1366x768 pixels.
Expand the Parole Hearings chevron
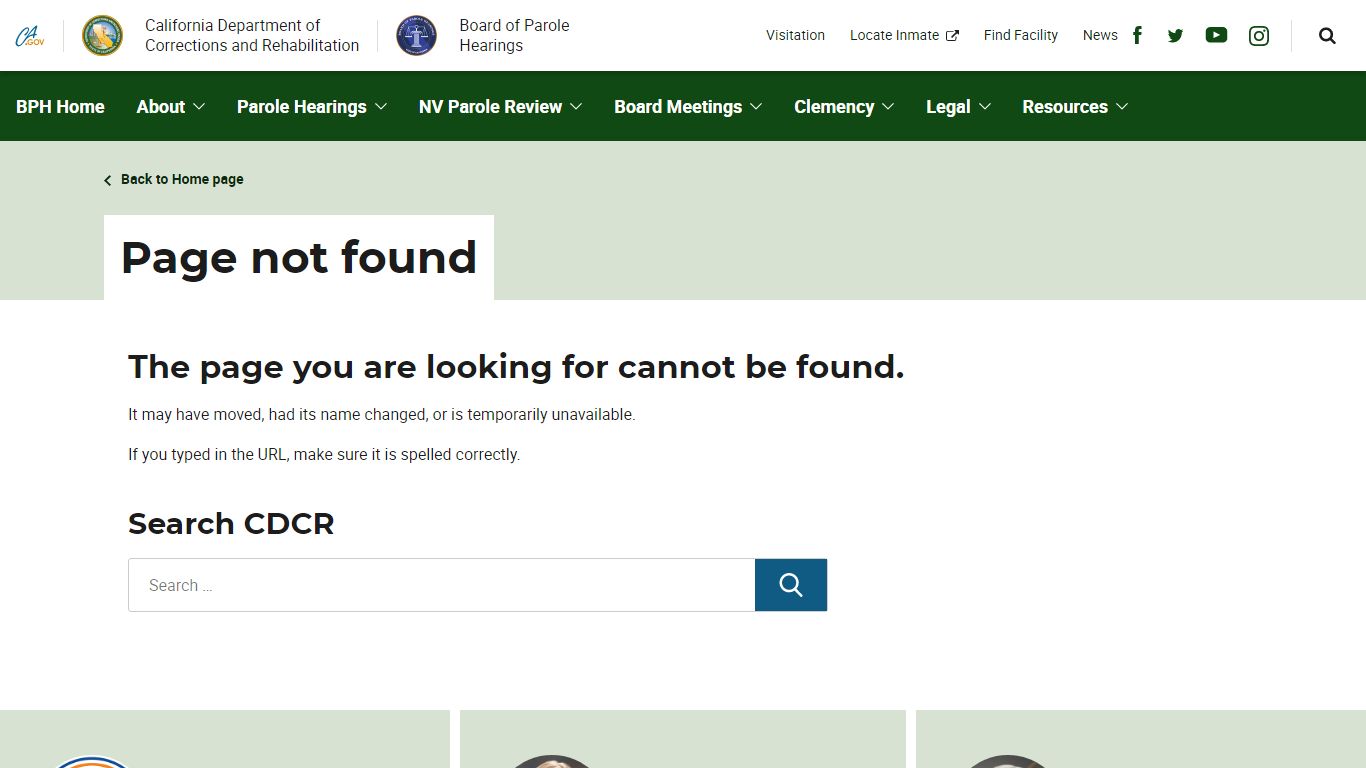pyautogui.click(x=381, y=106)
